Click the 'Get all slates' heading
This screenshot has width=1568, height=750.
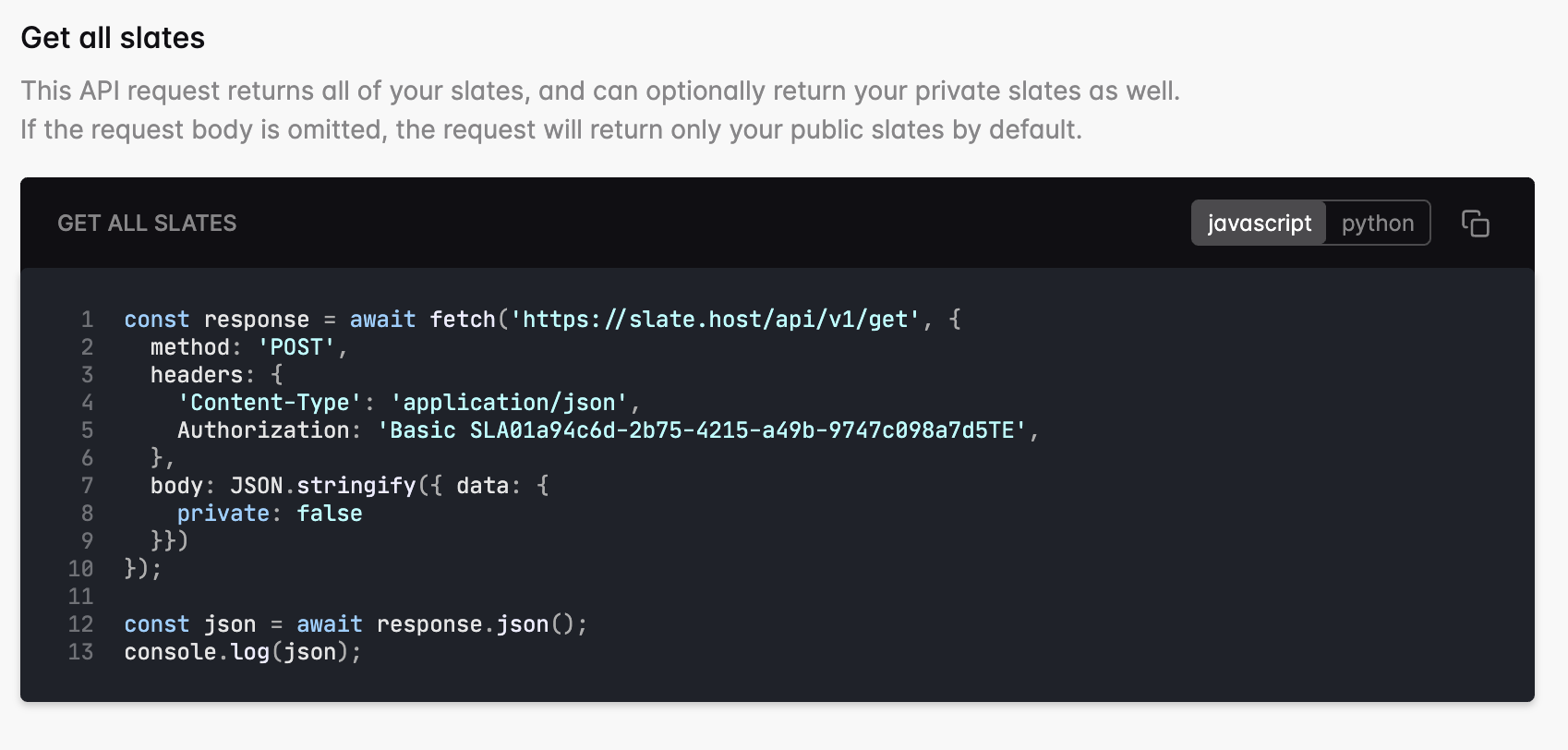(113, 38)
